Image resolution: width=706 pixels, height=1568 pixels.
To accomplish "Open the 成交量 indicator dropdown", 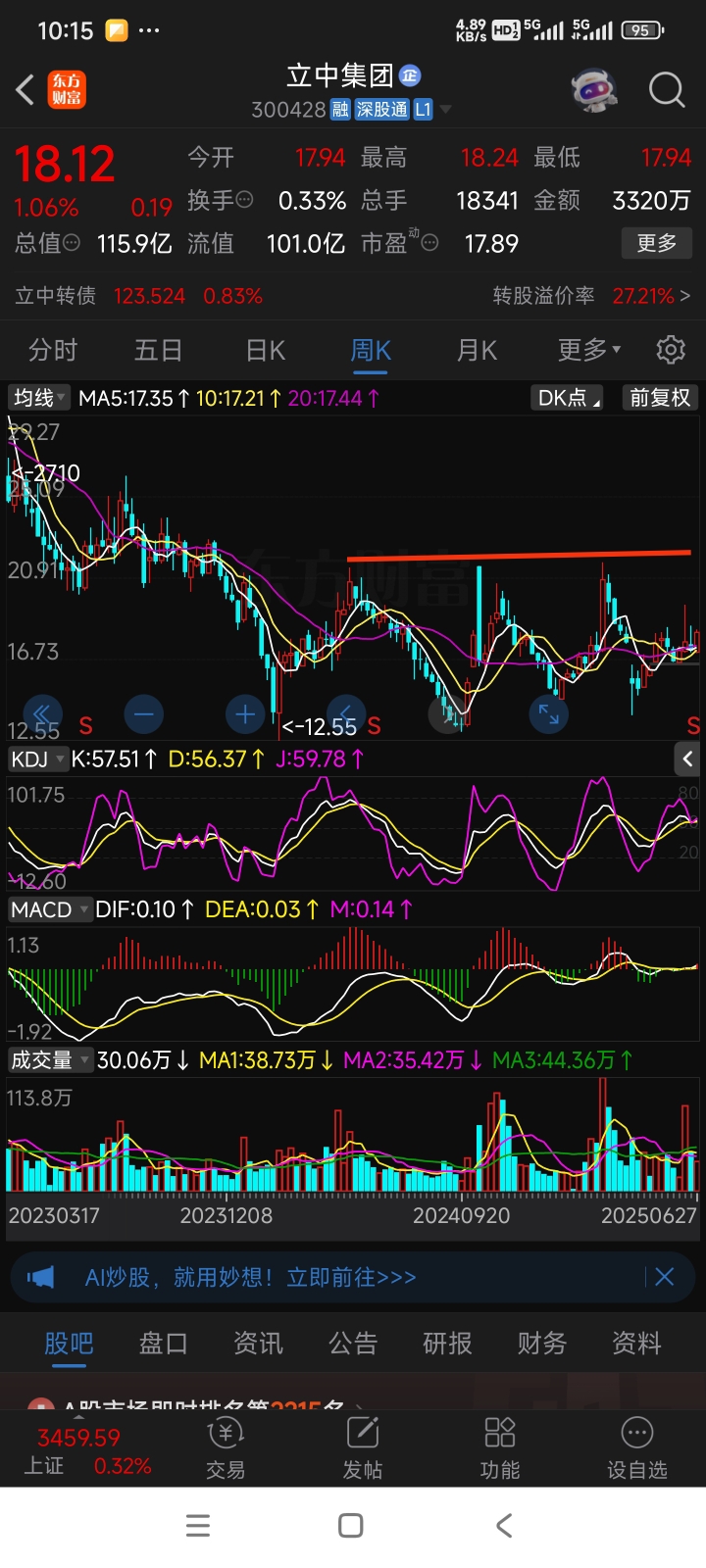I will (x=50, y=1060).
